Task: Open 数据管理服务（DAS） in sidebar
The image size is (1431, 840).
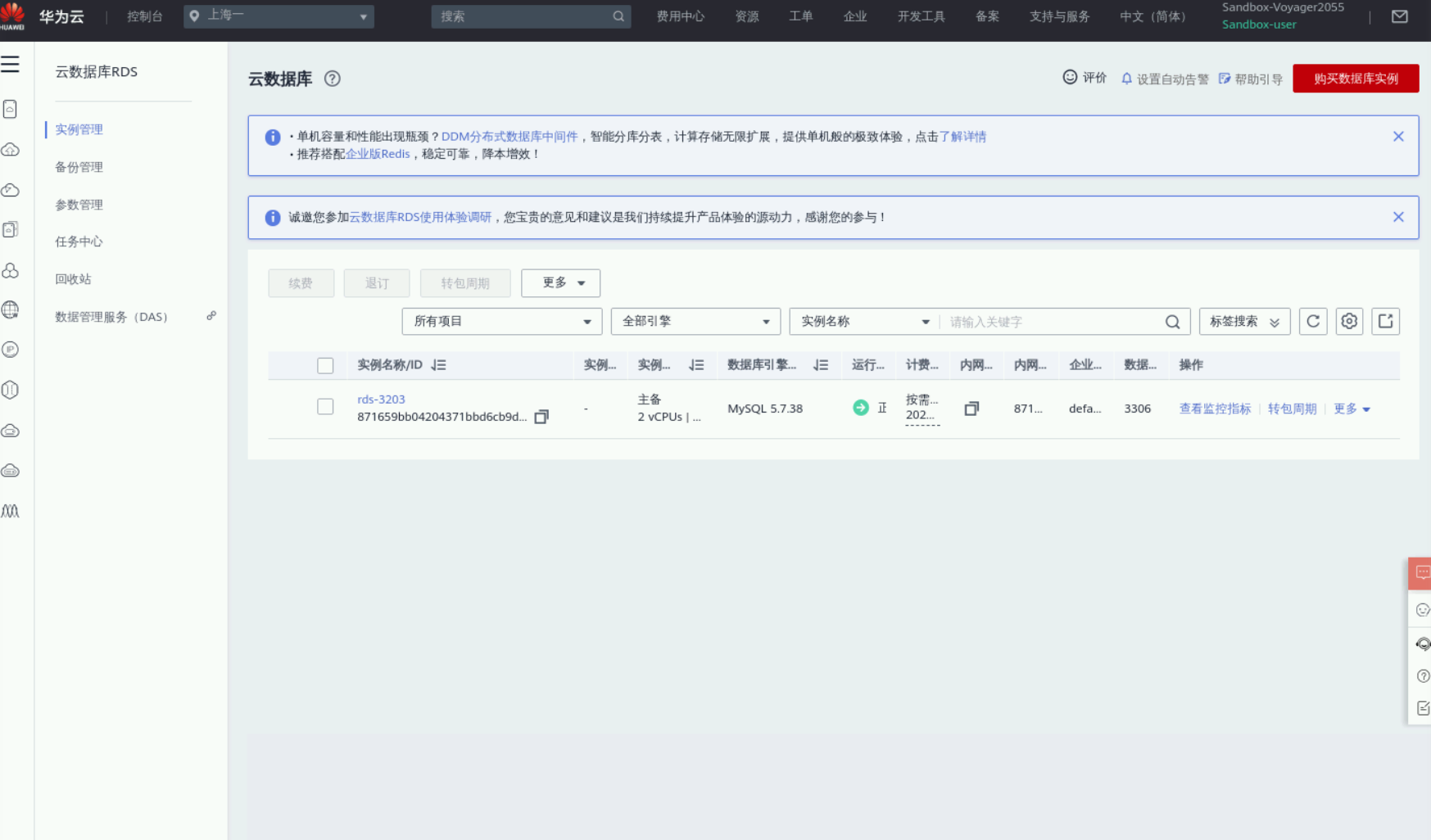Action: point(111,317)
